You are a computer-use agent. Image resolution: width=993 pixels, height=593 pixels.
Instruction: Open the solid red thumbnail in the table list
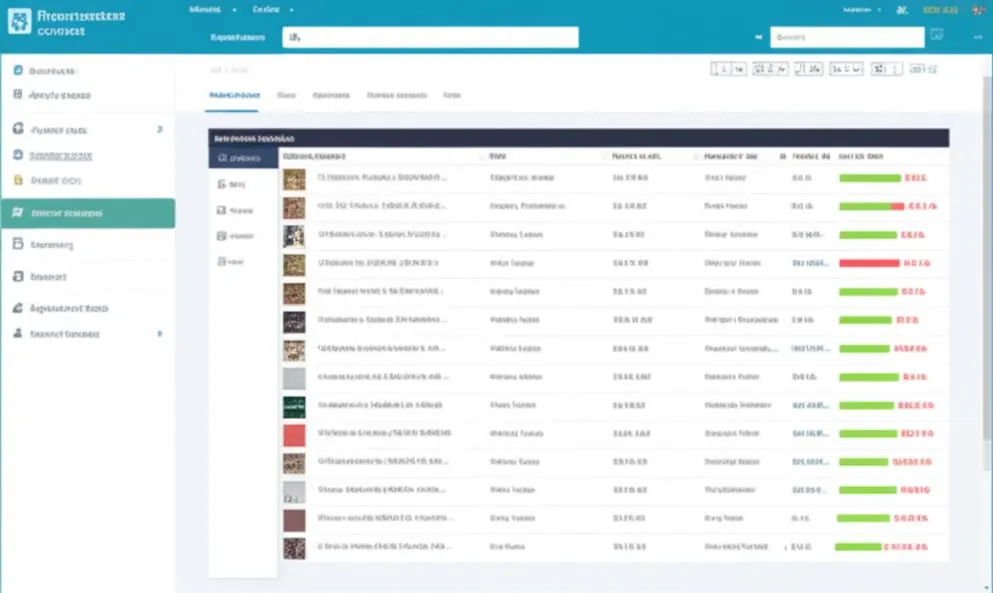(x=294, y=436)
